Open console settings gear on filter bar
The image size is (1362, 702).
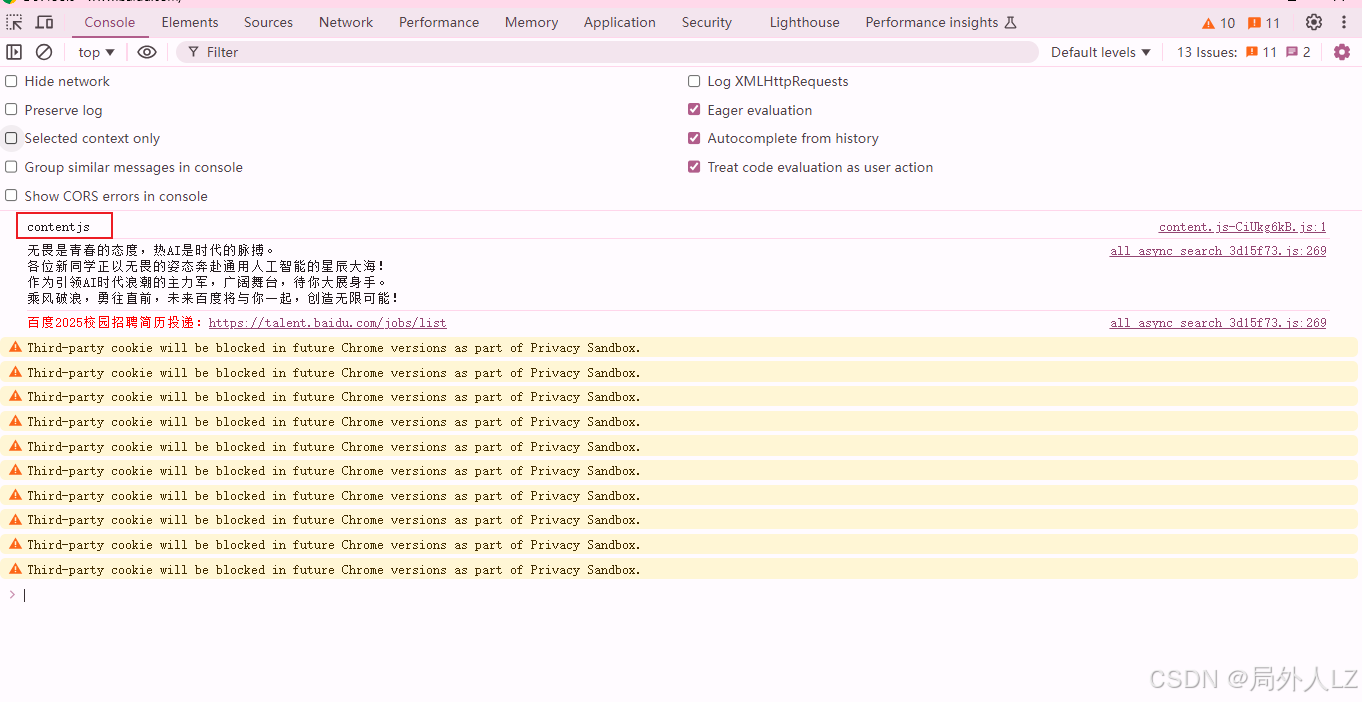tap(1341, 51)
